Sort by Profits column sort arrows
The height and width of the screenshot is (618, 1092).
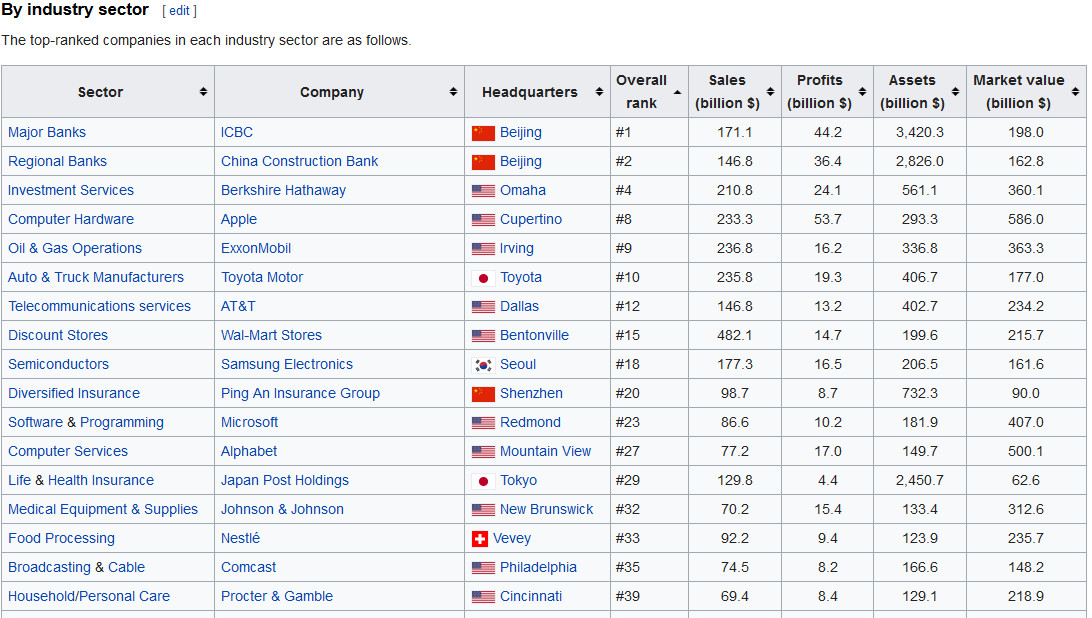862,92
